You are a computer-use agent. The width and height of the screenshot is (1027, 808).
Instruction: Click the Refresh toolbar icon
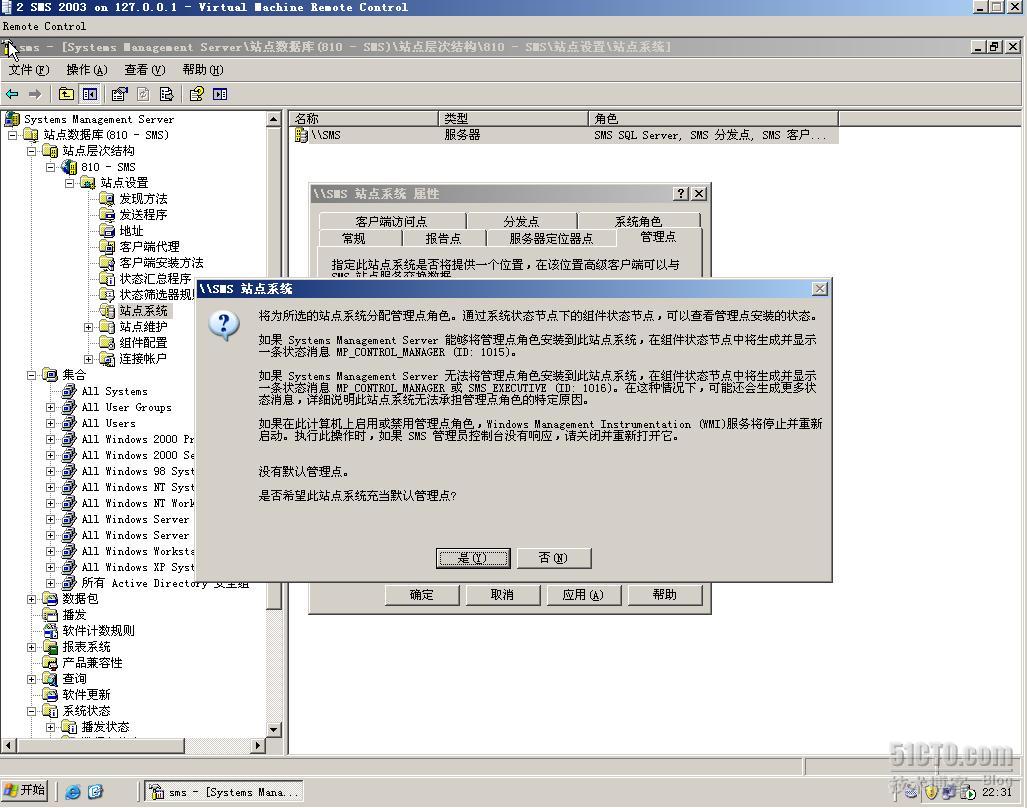click(x=143, y=94)
